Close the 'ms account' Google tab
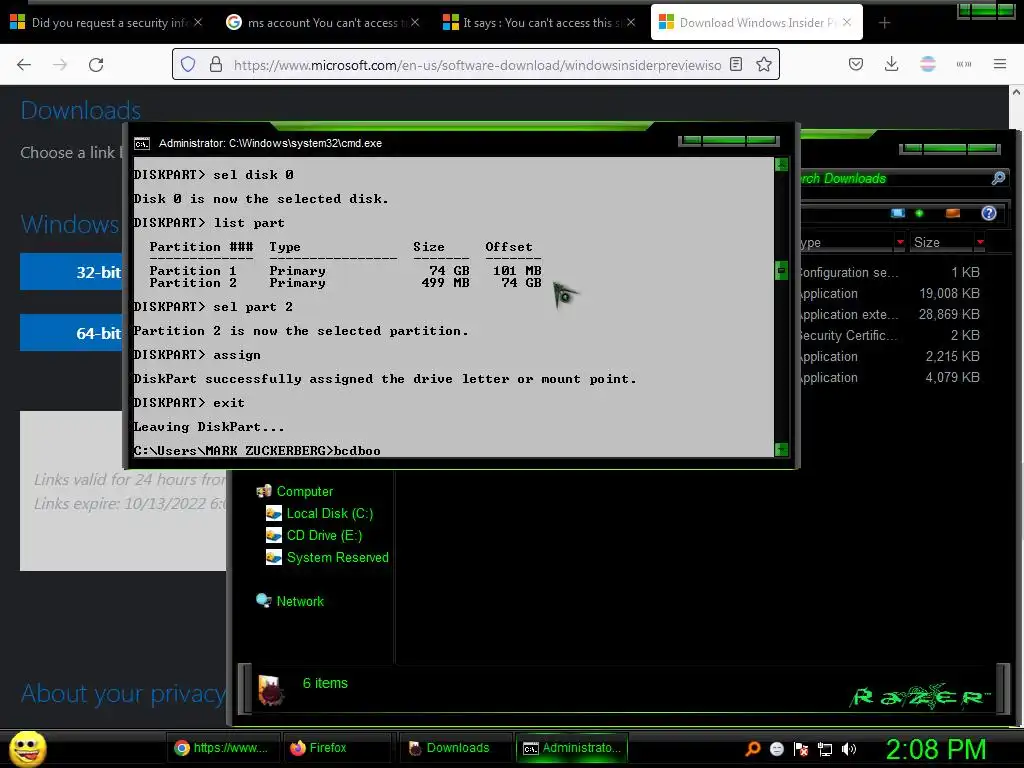The image size is (1024, 768). click(x=415, y=23)
